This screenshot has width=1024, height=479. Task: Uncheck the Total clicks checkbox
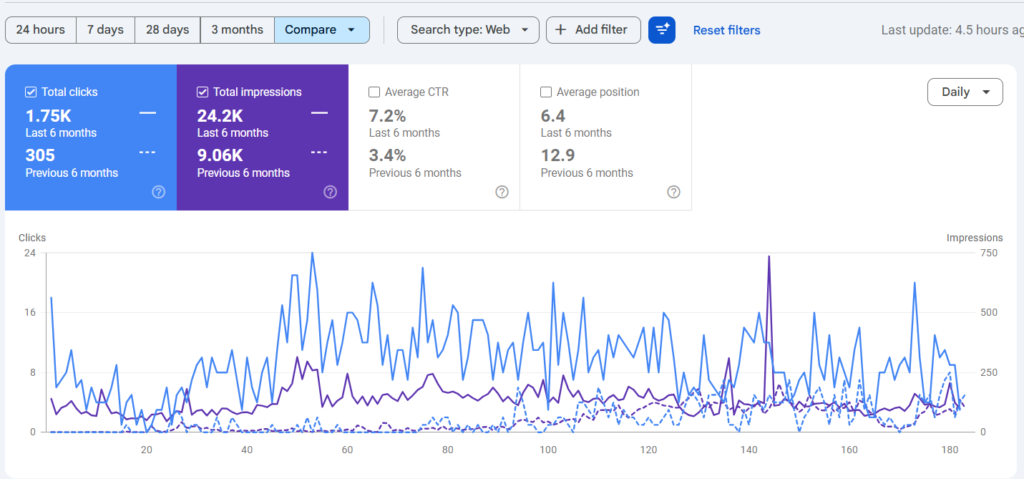[x=31, y=92]
